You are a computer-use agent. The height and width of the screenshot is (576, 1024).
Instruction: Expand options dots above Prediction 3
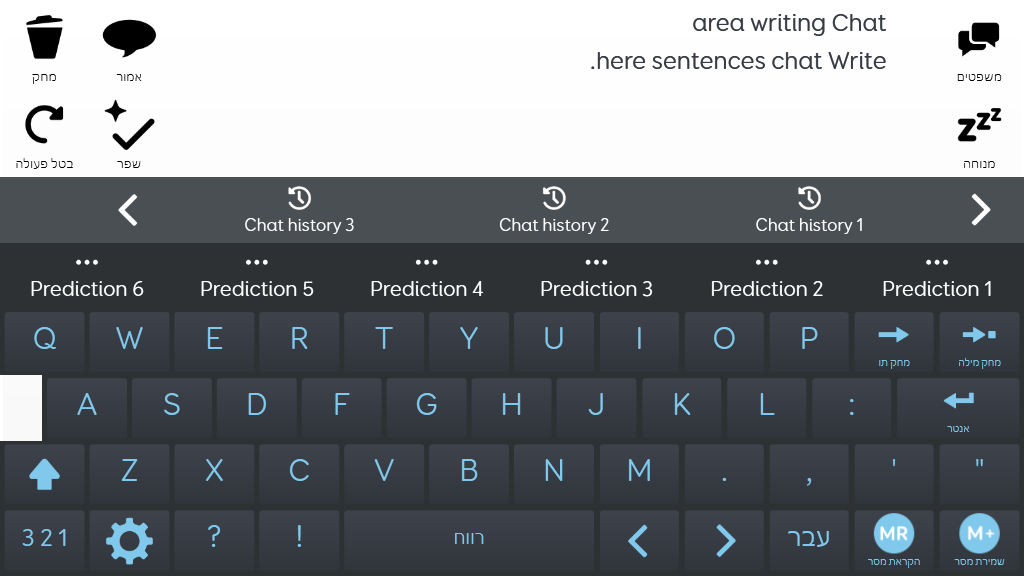596,263
